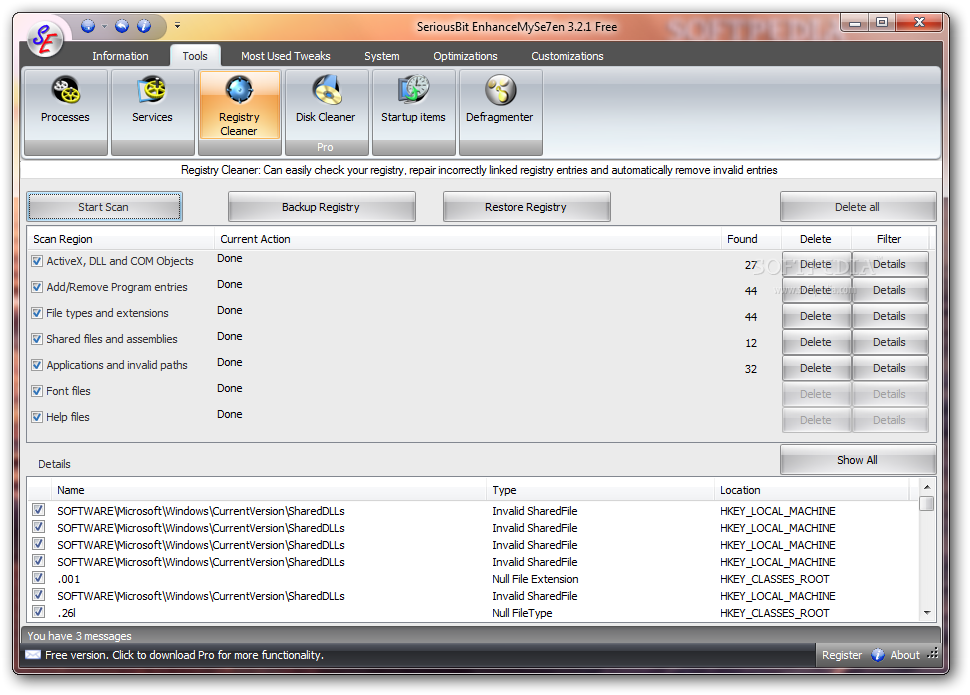Open the System tab
970x695 pixels.
coord(382,56)
